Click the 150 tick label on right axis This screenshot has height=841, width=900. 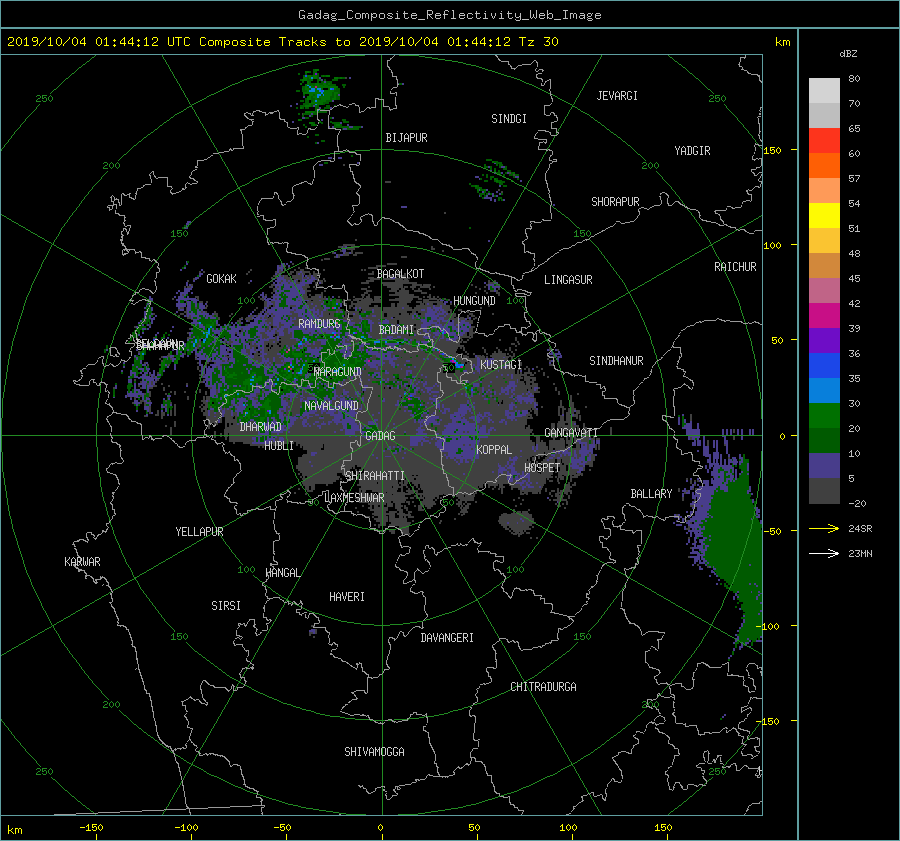[x=773, y=150]
